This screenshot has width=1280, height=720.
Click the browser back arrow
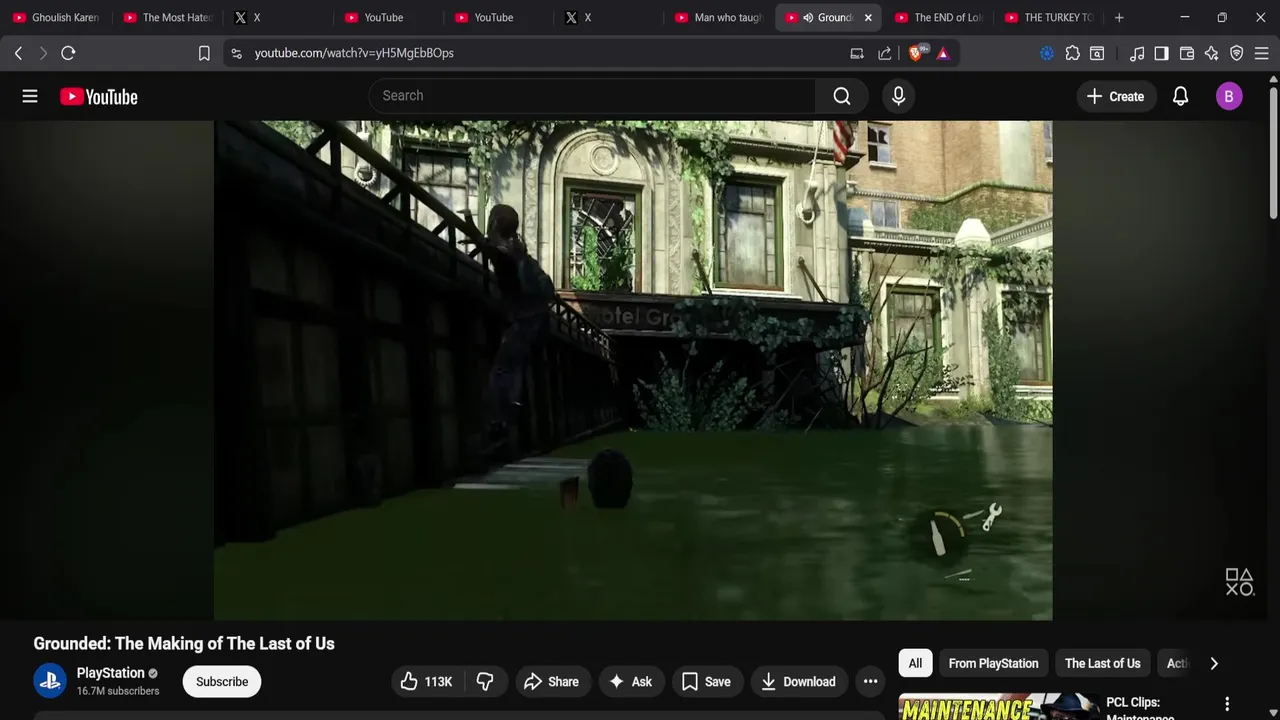[18, 53]
